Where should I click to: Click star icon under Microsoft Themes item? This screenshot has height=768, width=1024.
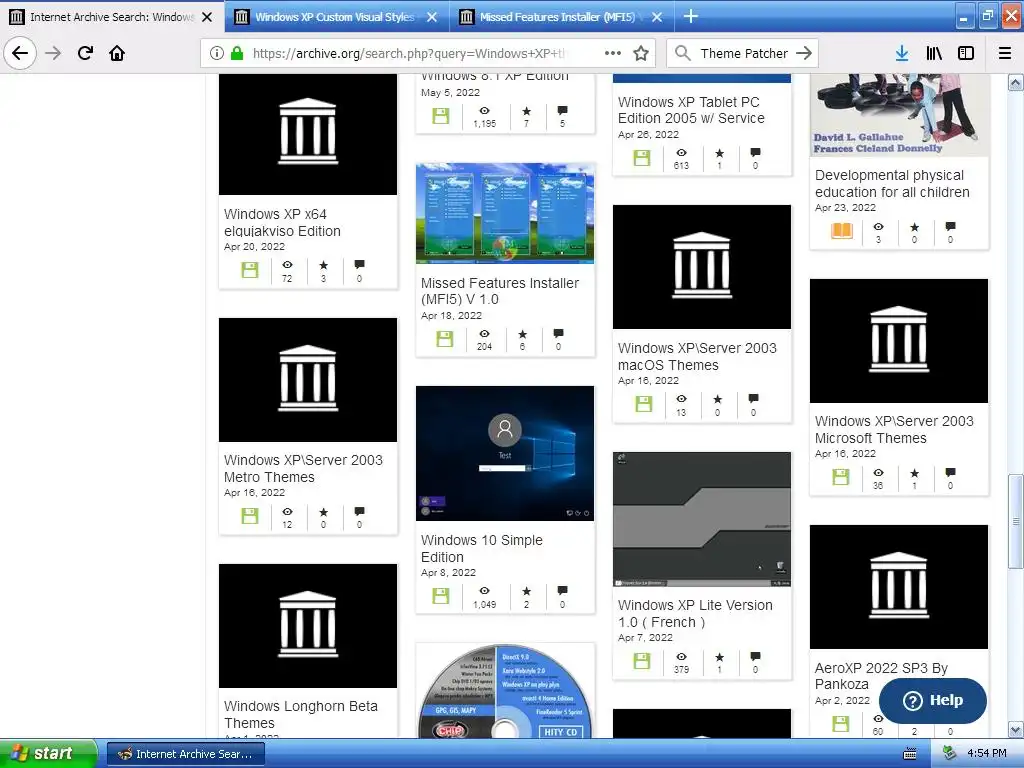(x=914, y=472)
